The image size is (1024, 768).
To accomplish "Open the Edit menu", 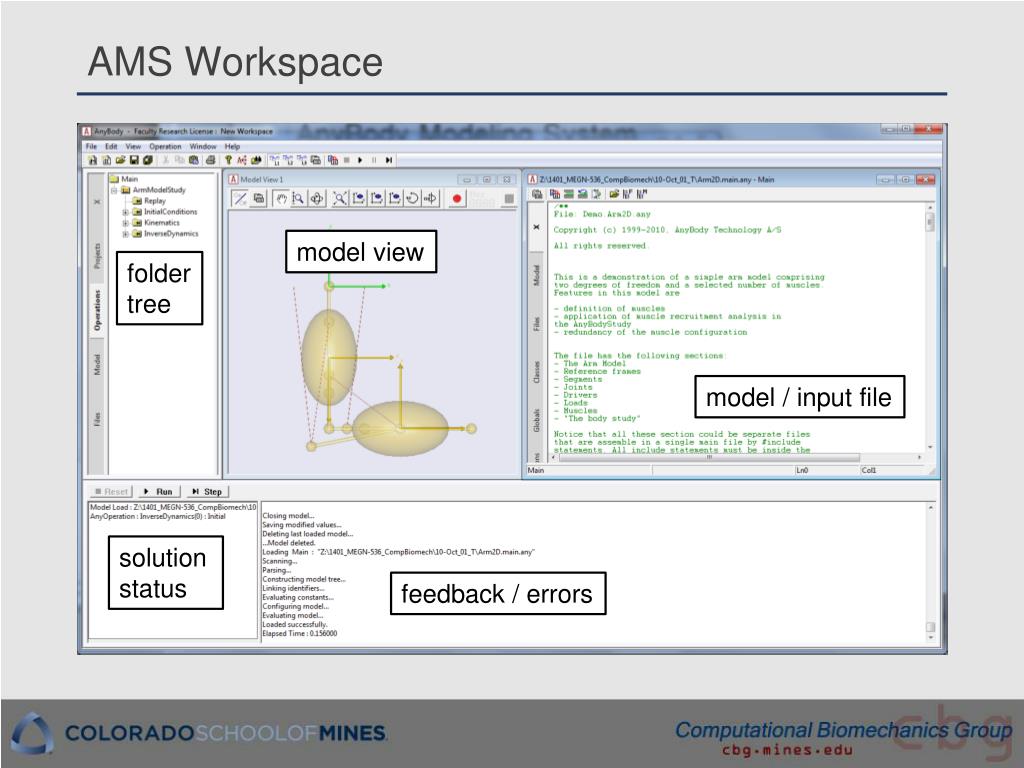I will click(111, 146).
